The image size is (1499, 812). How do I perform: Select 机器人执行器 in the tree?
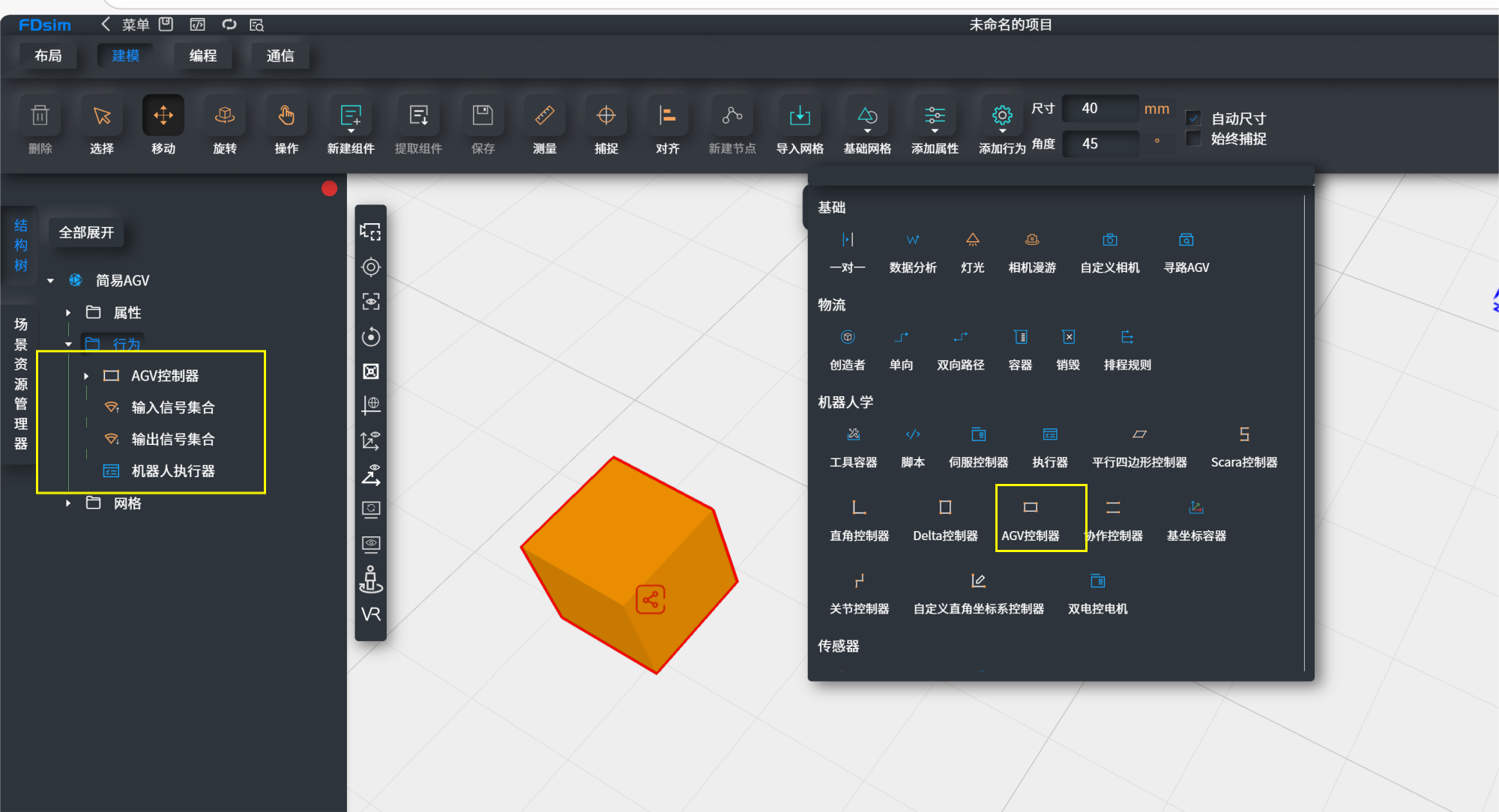(172, 471)
